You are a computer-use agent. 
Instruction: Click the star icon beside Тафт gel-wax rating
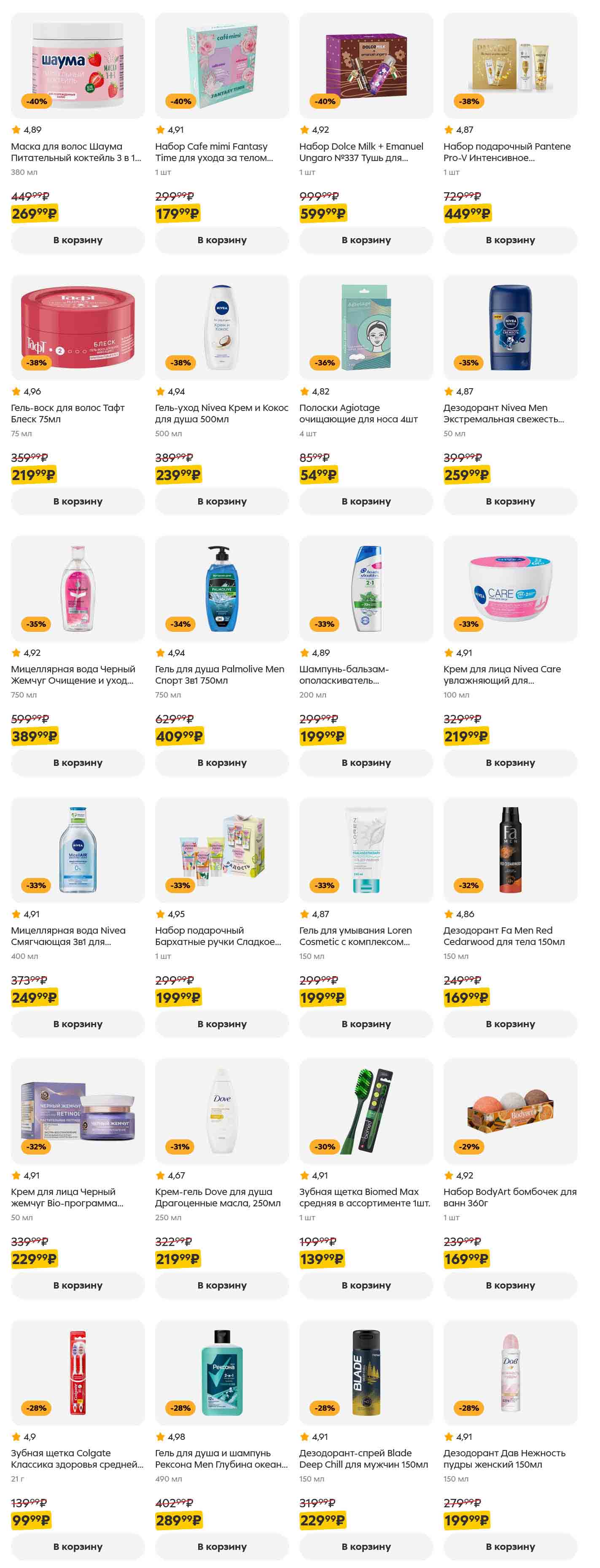16,392
